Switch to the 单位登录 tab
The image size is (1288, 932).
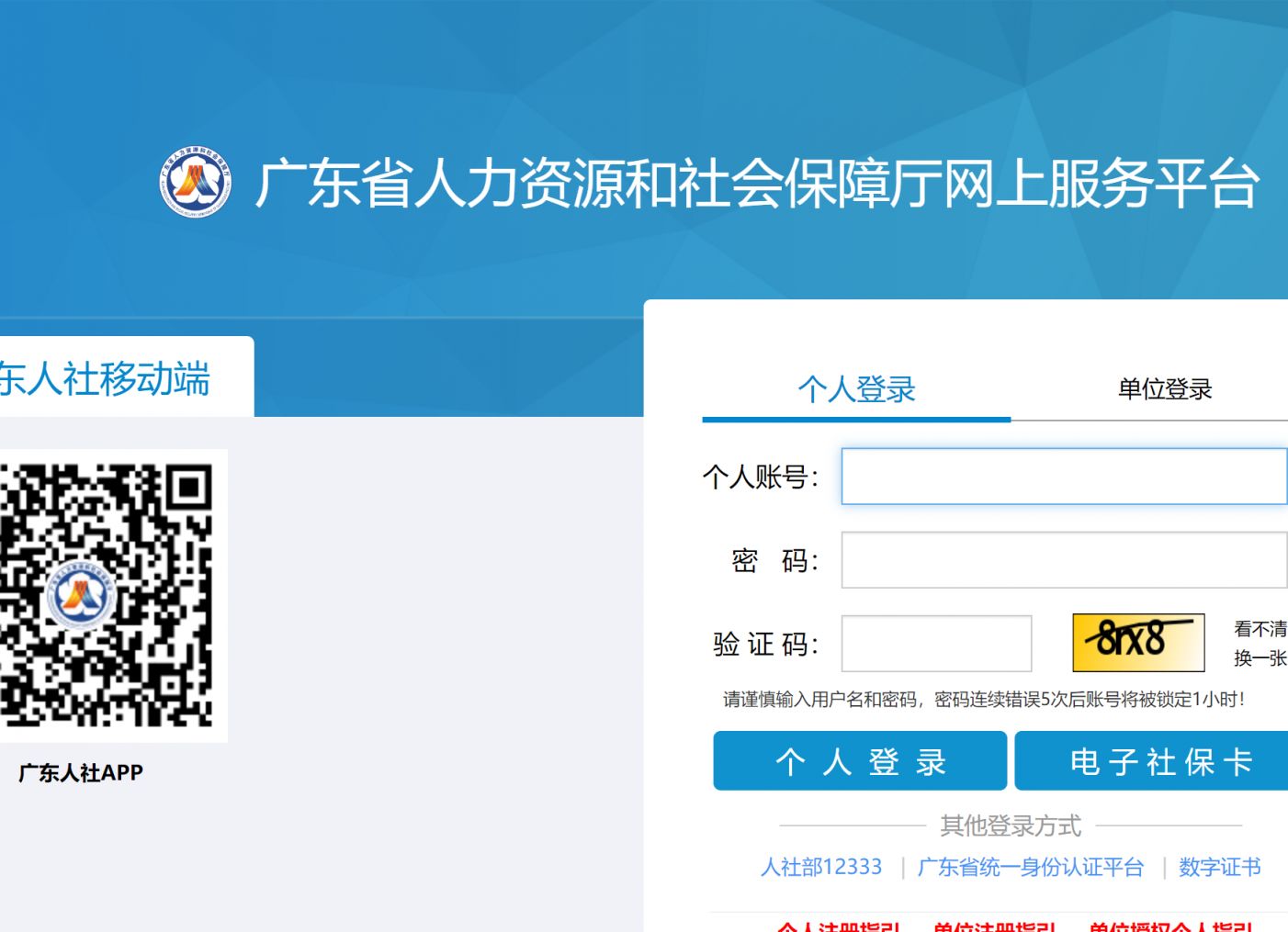click(x=1164, y=389)
